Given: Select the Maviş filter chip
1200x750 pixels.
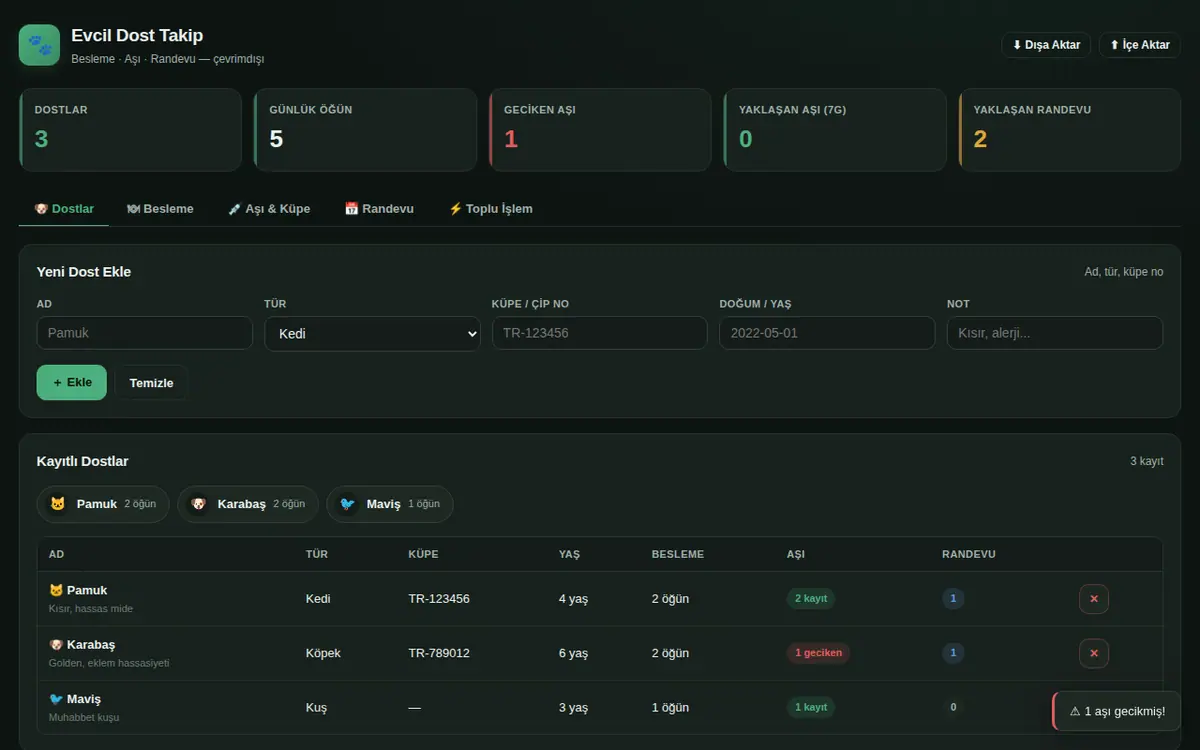Looking at the screenshot, I should (x=390, y=504).
